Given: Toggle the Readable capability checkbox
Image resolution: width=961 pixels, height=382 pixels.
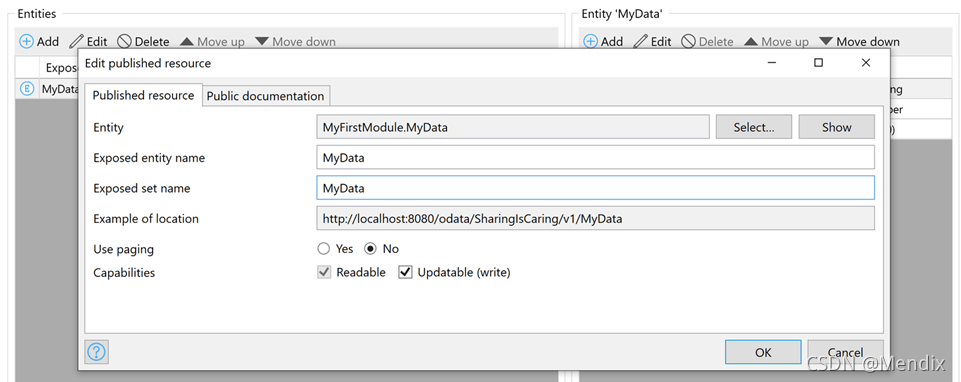Looking at the screenshot, I should pos(324,272).
